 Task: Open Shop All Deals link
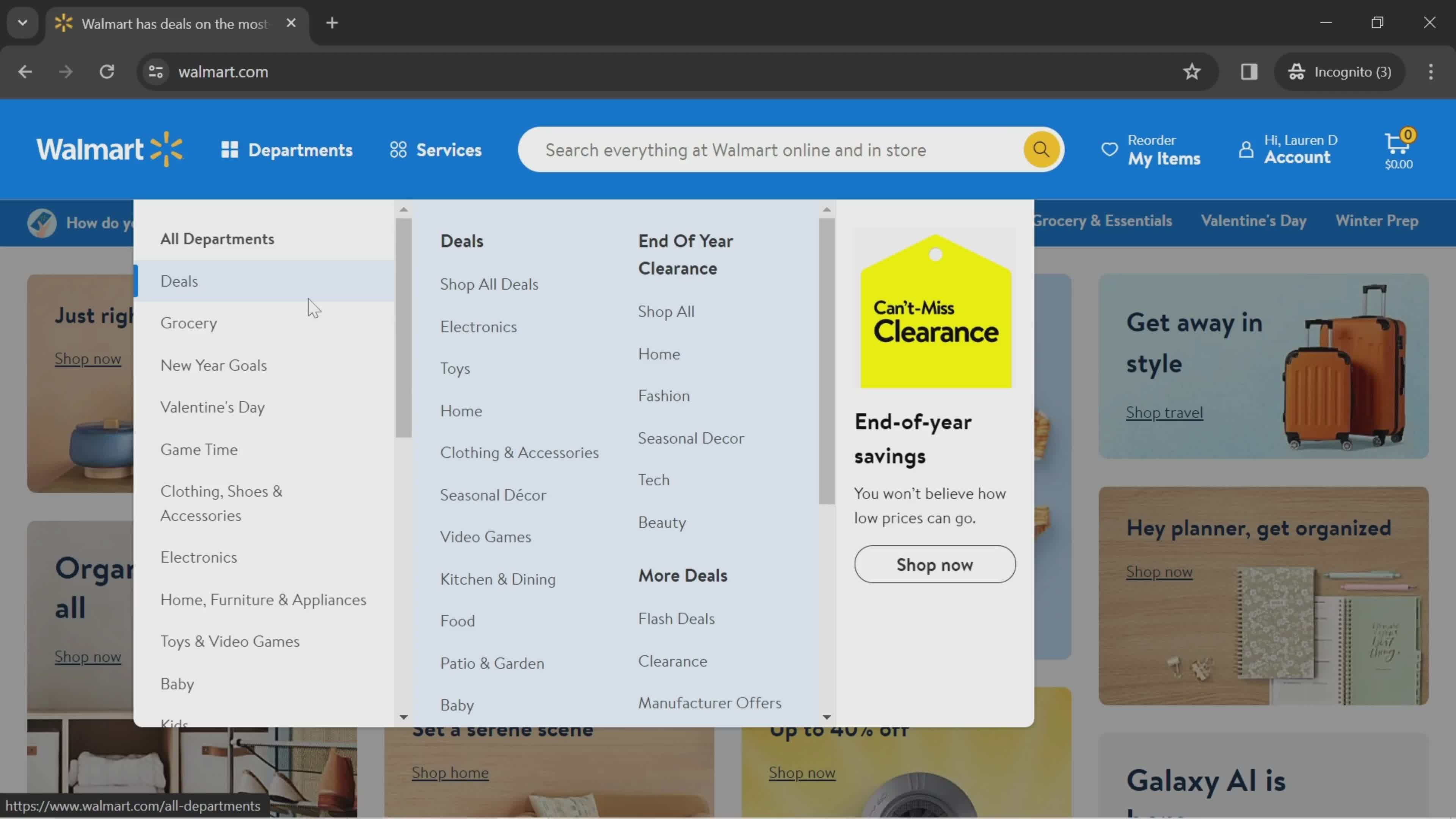coord(490,284)
